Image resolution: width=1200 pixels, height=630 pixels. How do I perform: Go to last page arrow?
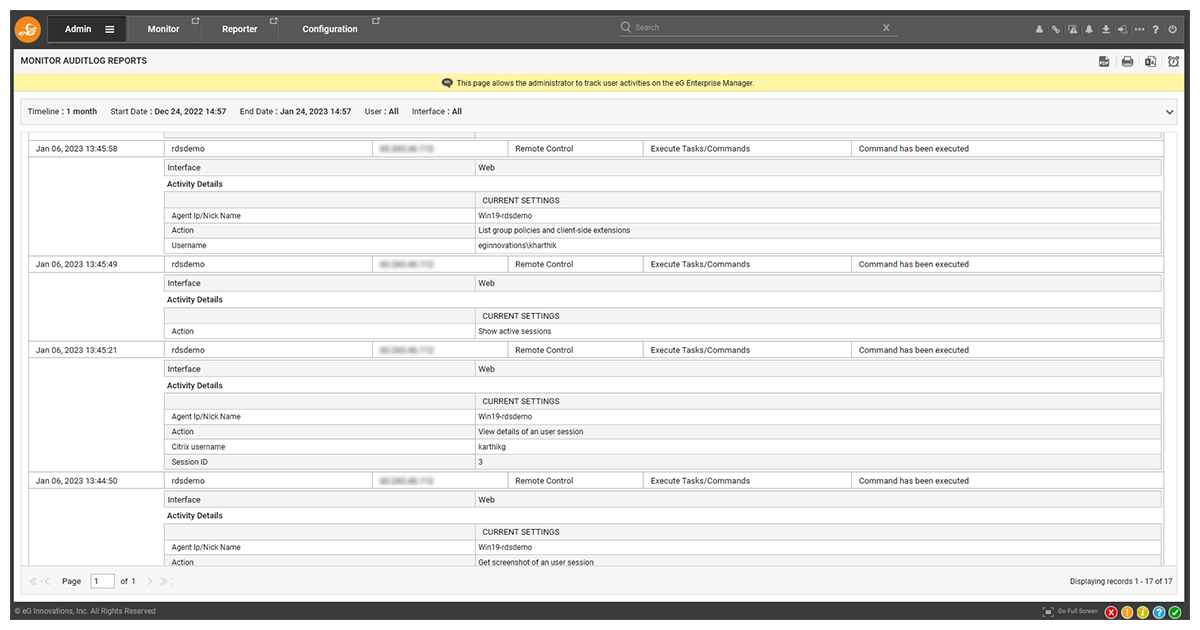click(x=164, y=581)
